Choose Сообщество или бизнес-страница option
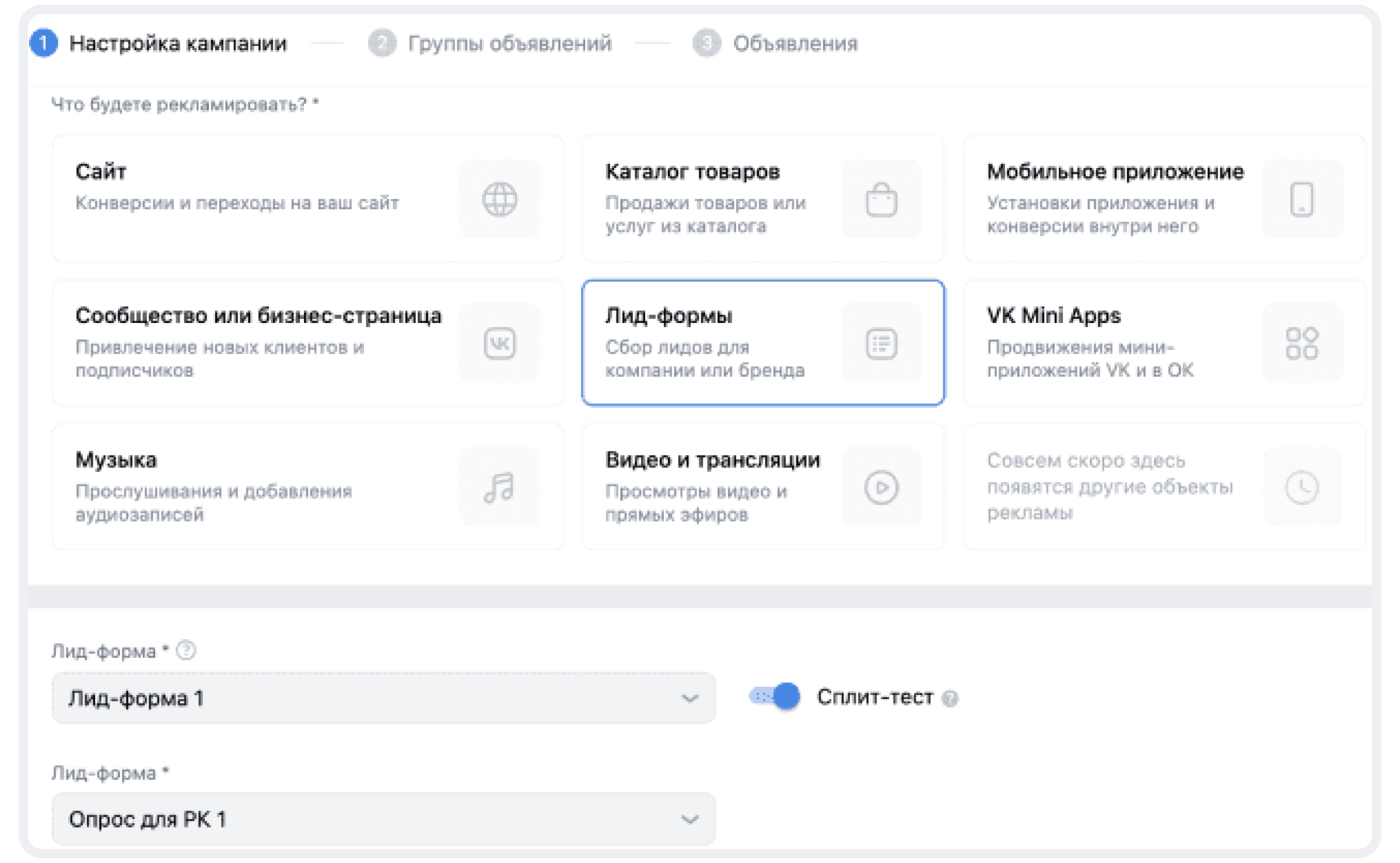The image size is (1400, 863). pyautogui.click(x=308, y=343)
